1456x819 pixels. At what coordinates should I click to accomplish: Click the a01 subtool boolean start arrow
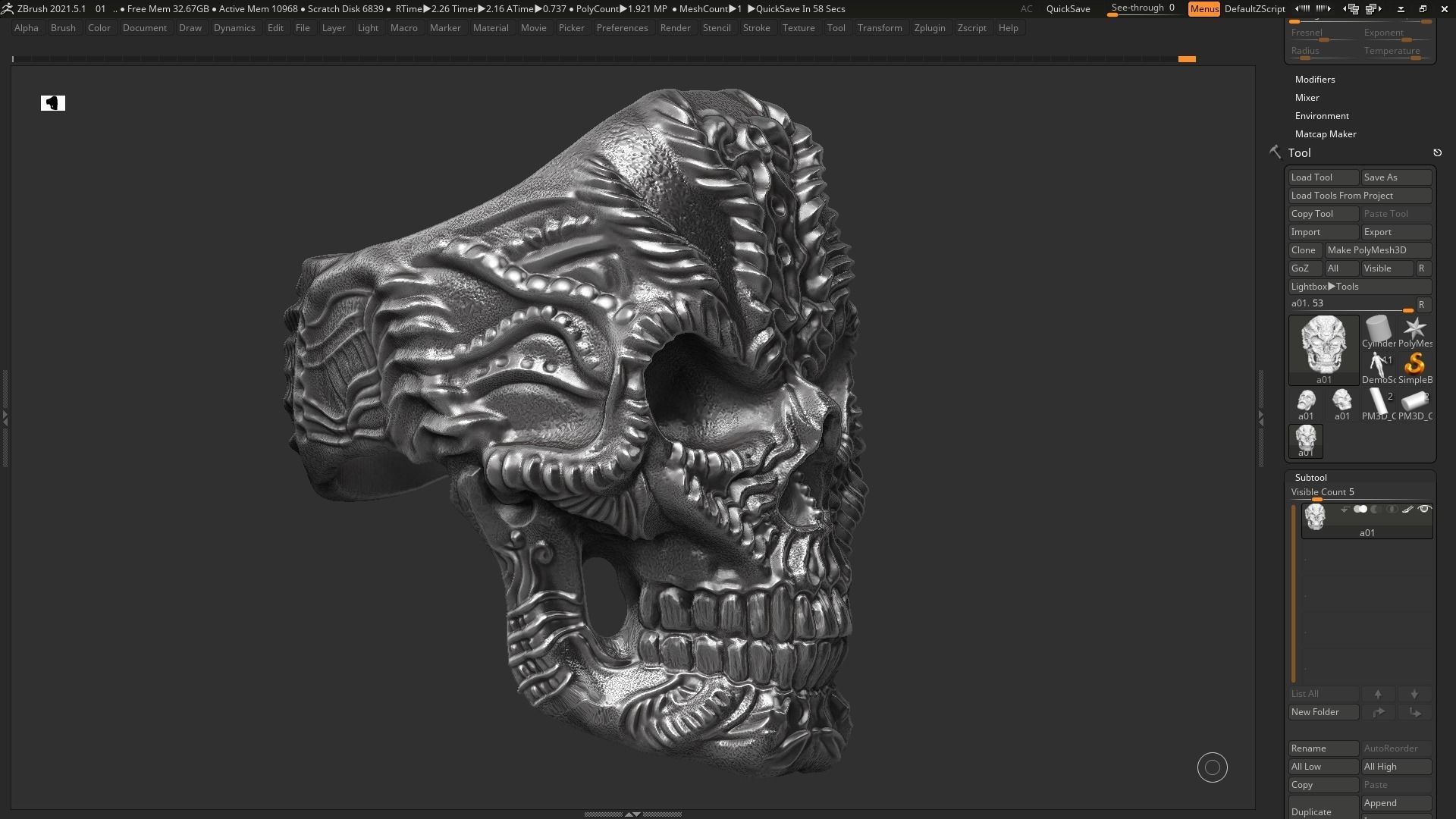tap(1345, 509)
